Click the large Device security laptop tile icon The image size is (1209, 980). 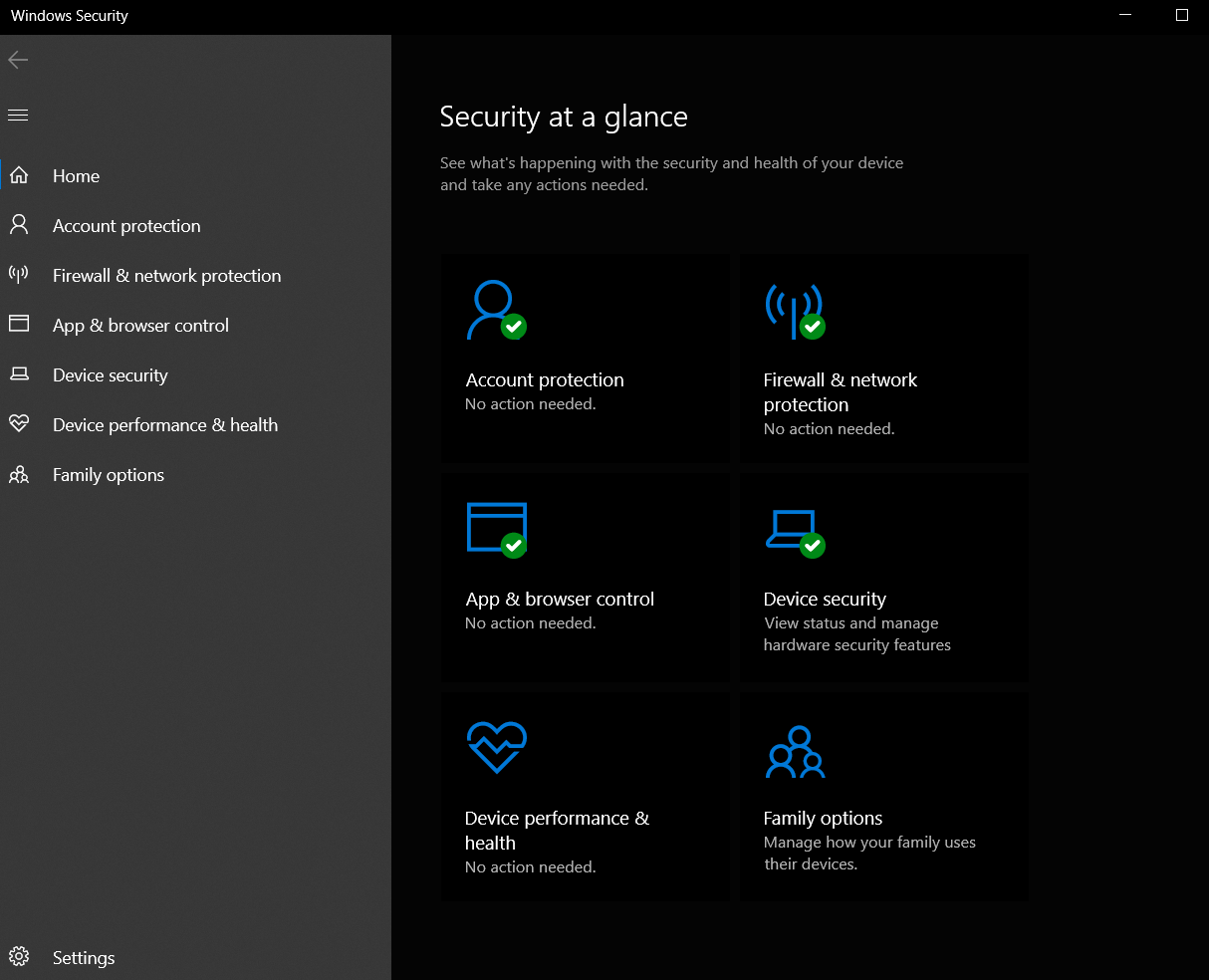point(795,533)
